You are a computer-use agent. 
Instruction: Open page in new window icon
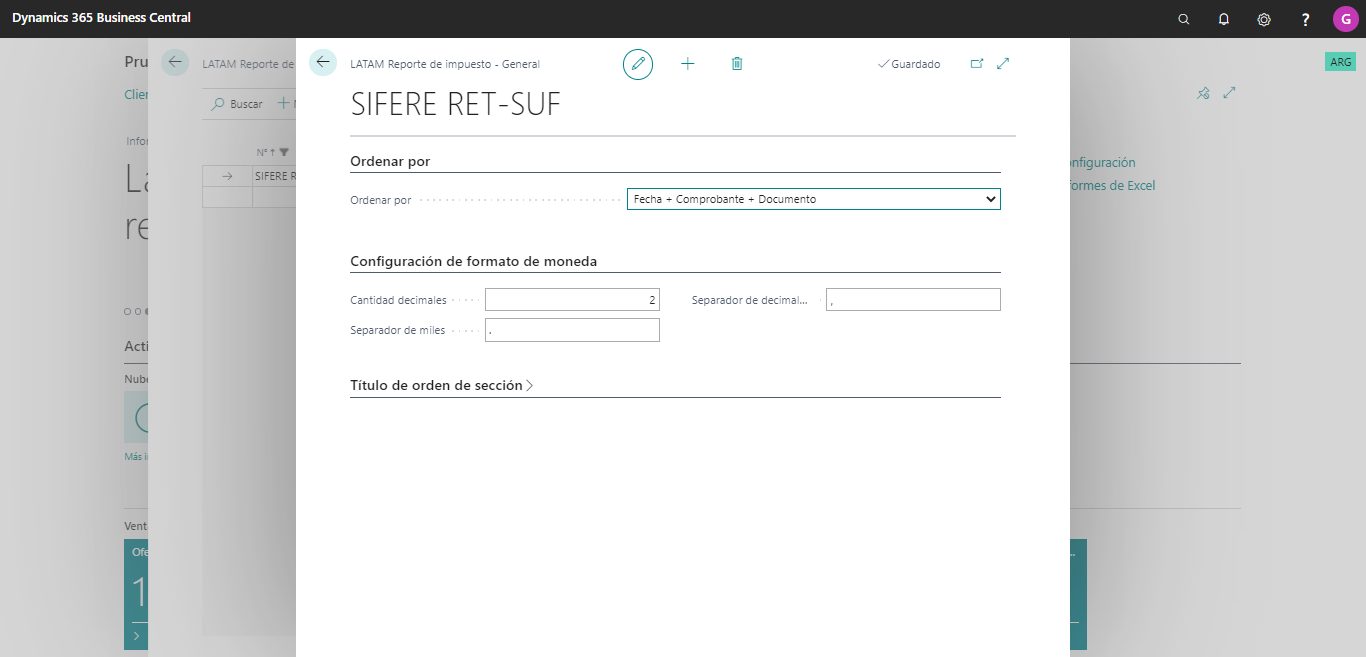(x=977, y=64)
